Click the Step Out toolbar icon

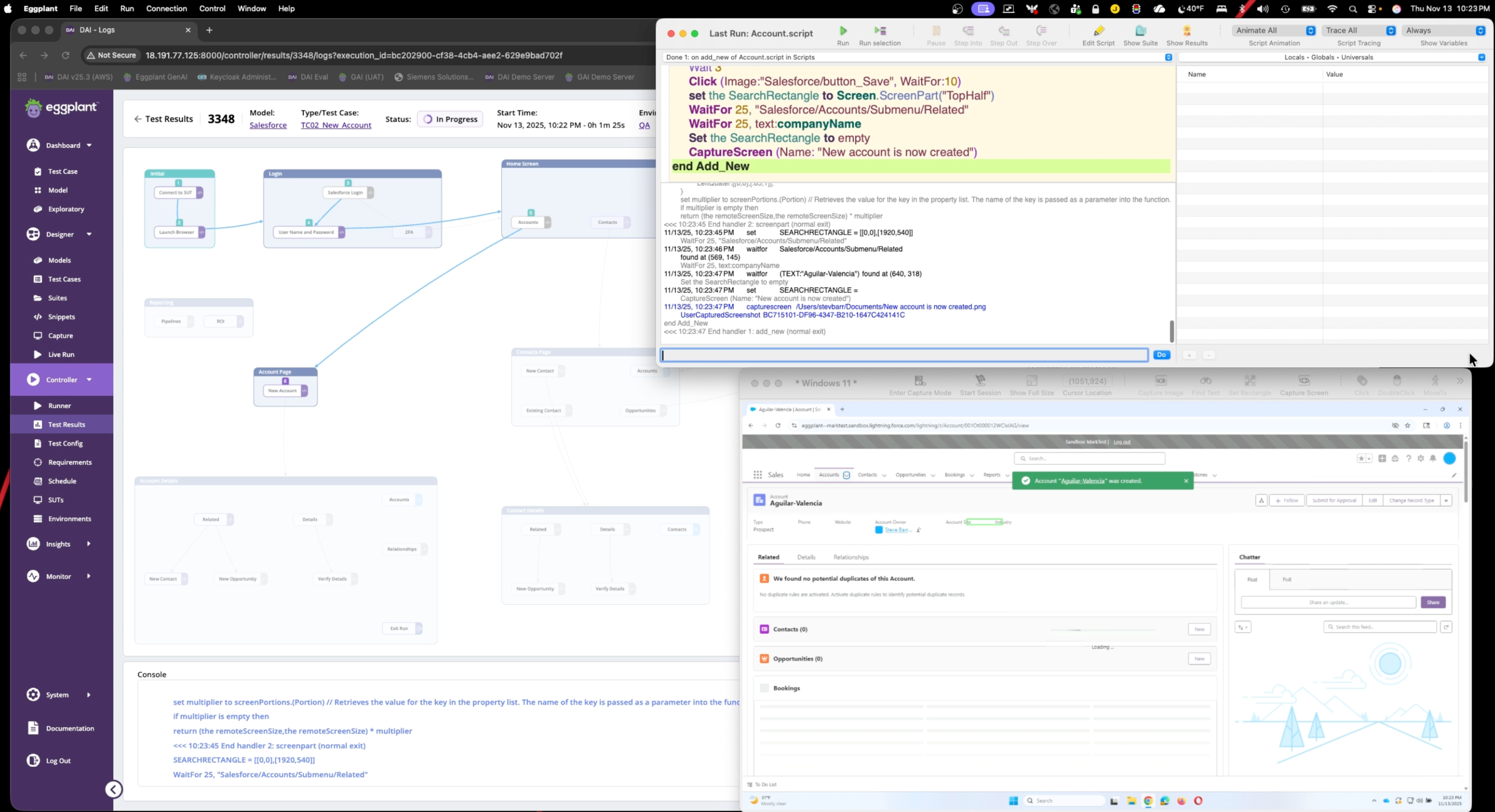[1004, 31]
